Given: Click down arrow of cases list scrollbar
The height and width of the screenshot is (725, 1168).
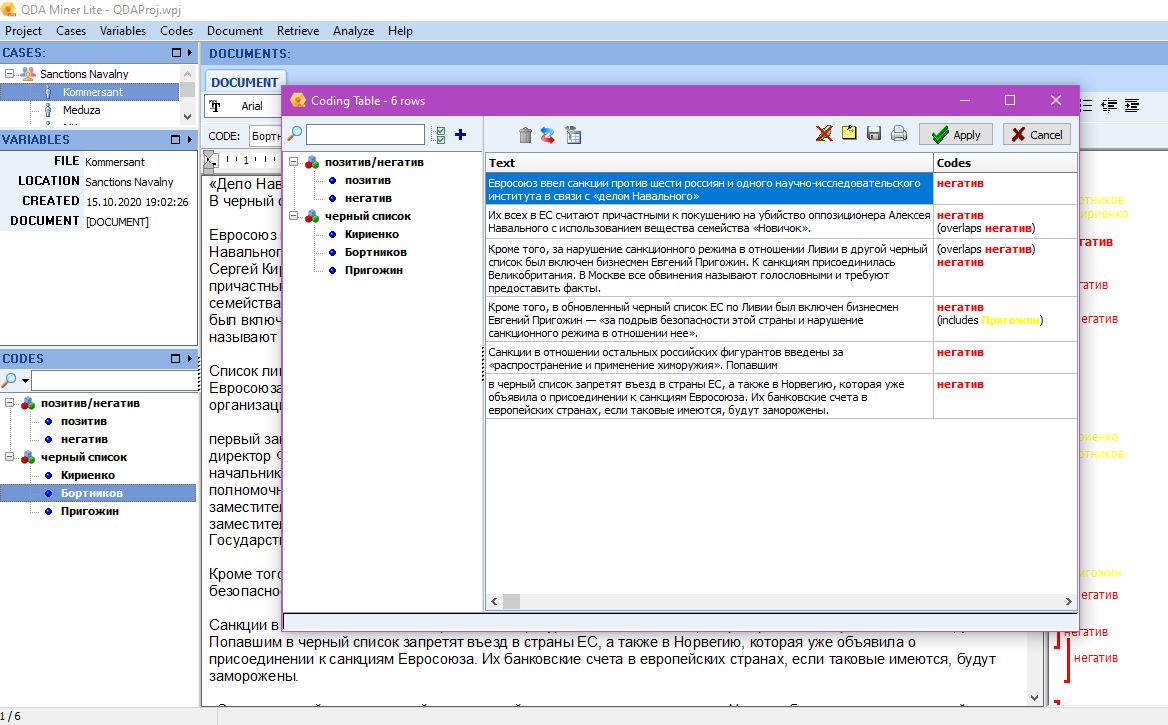Looking at the screenshot, I should [x=188, y=117].
